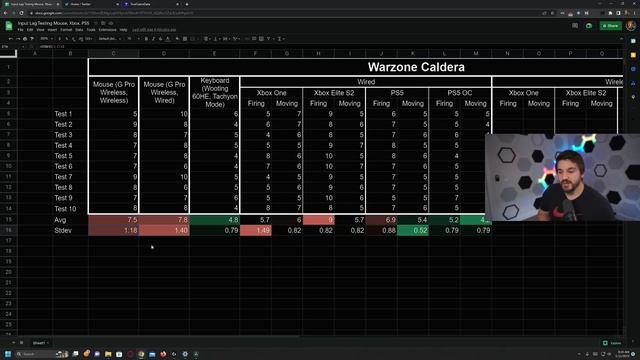
Task: Click the document title Input Lag Testing
Action: 53,23
